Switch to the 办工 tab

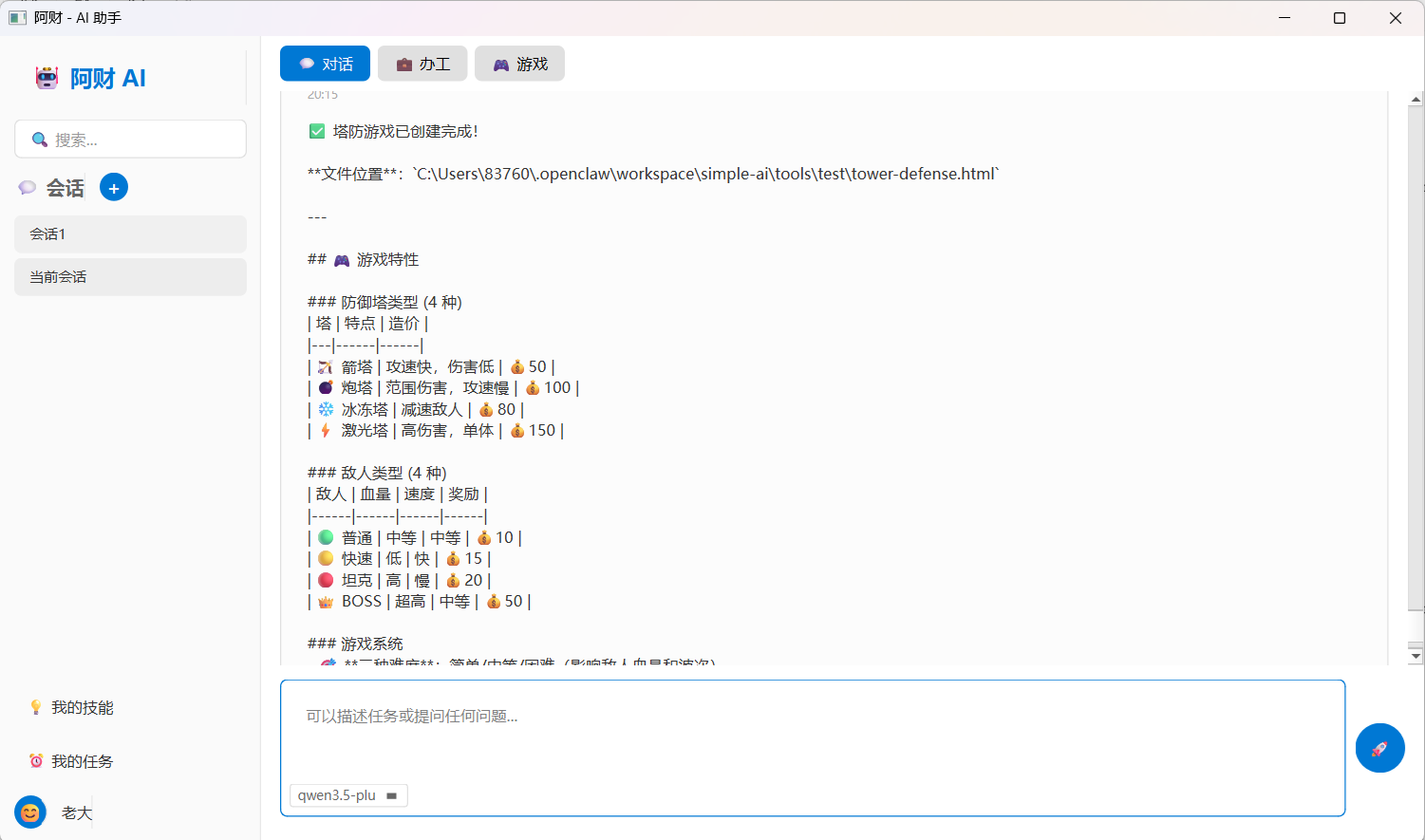[x=422, y=63]
